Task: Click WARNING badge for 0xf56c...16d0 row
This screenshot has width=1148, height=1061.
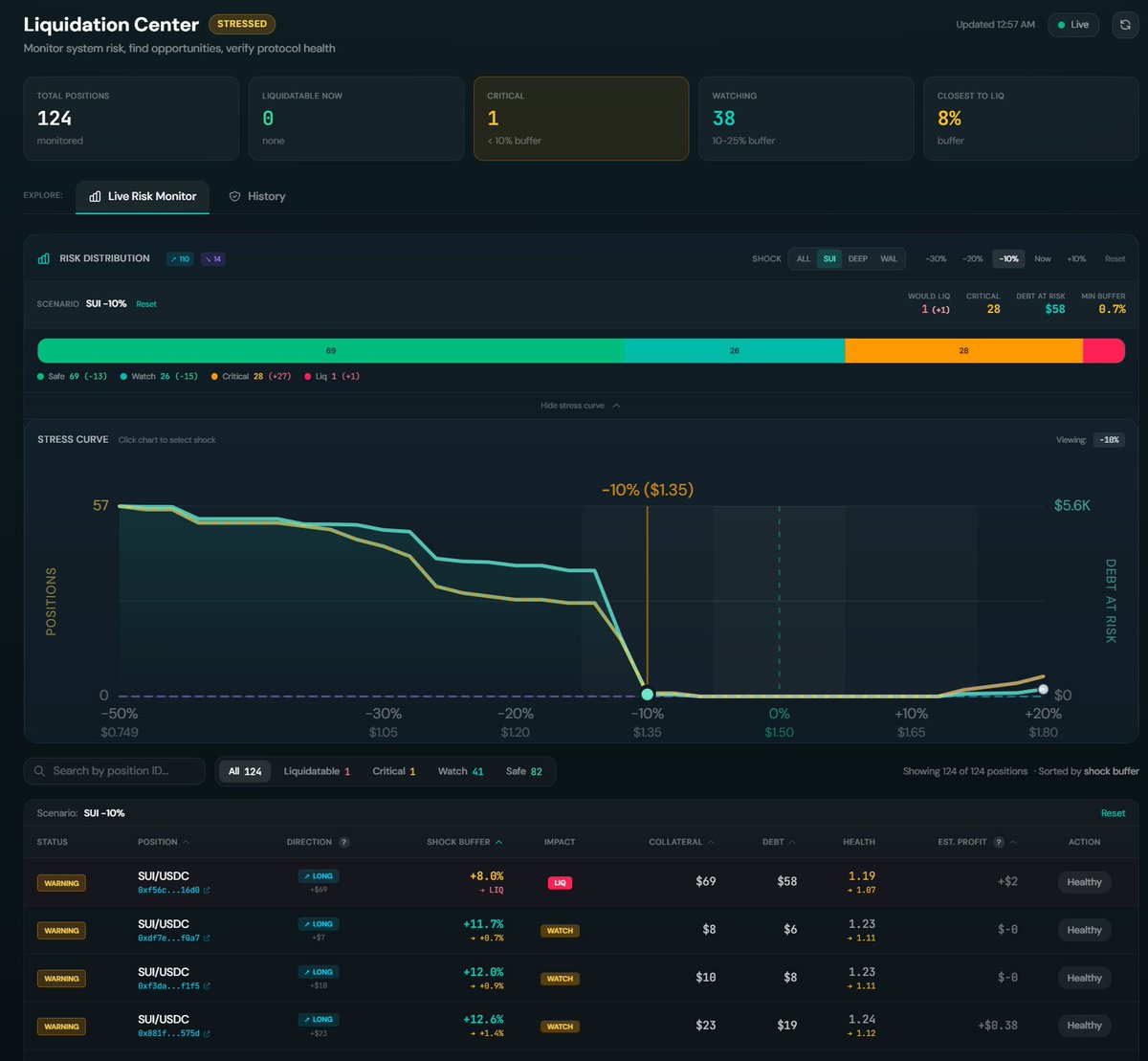Action: pyautogui.click(x=61, y=883)
